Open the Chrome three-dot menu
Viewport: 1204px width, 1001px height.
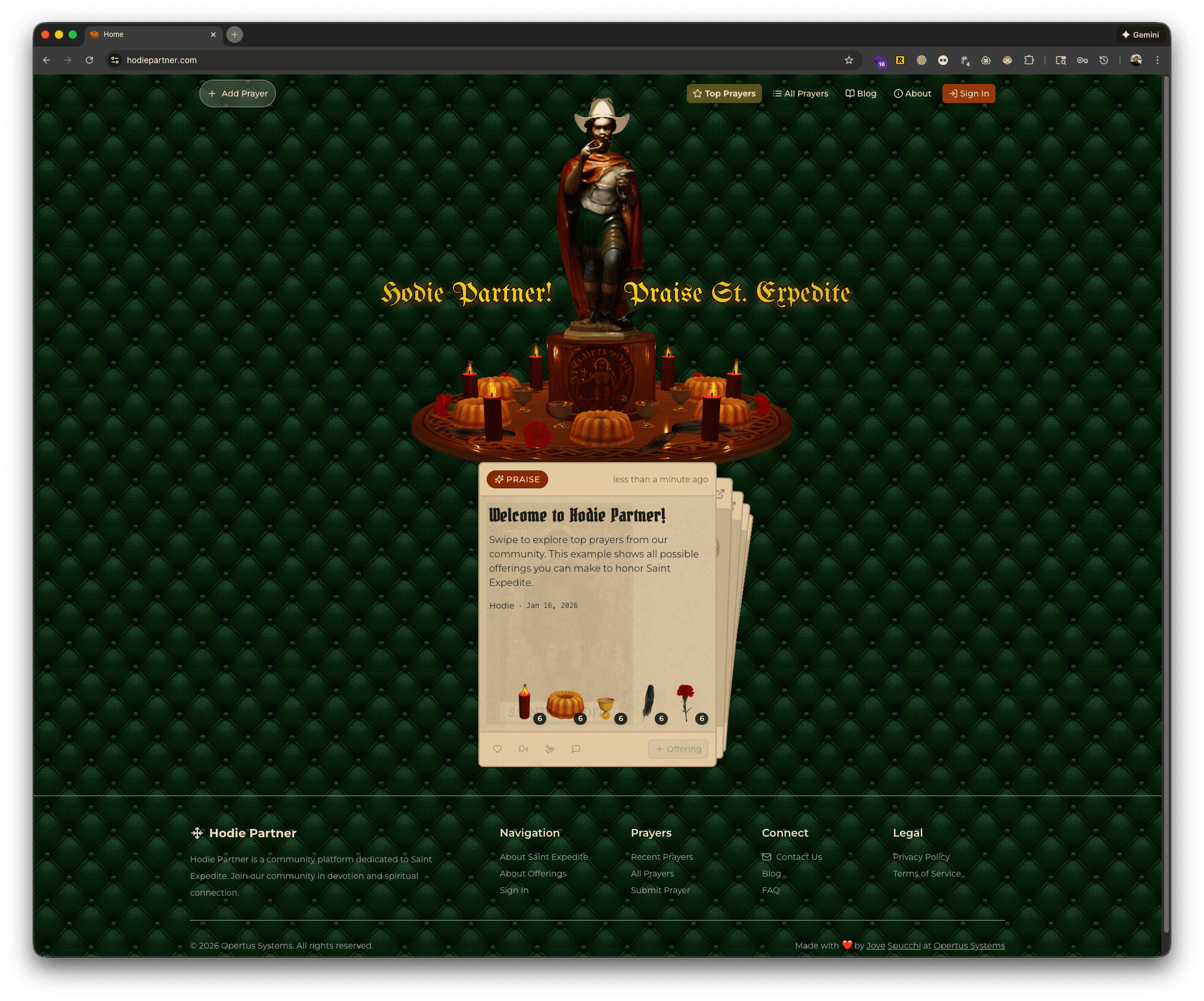coord(1158,60)
